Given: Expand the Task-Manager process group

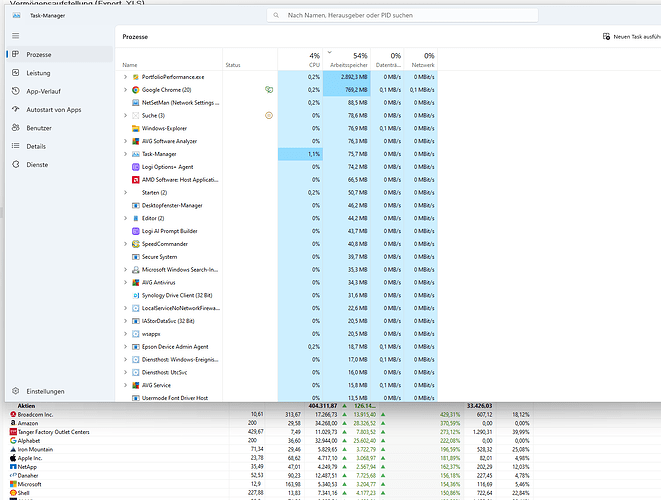Looking at the screenshot, I should click(125, 154).
